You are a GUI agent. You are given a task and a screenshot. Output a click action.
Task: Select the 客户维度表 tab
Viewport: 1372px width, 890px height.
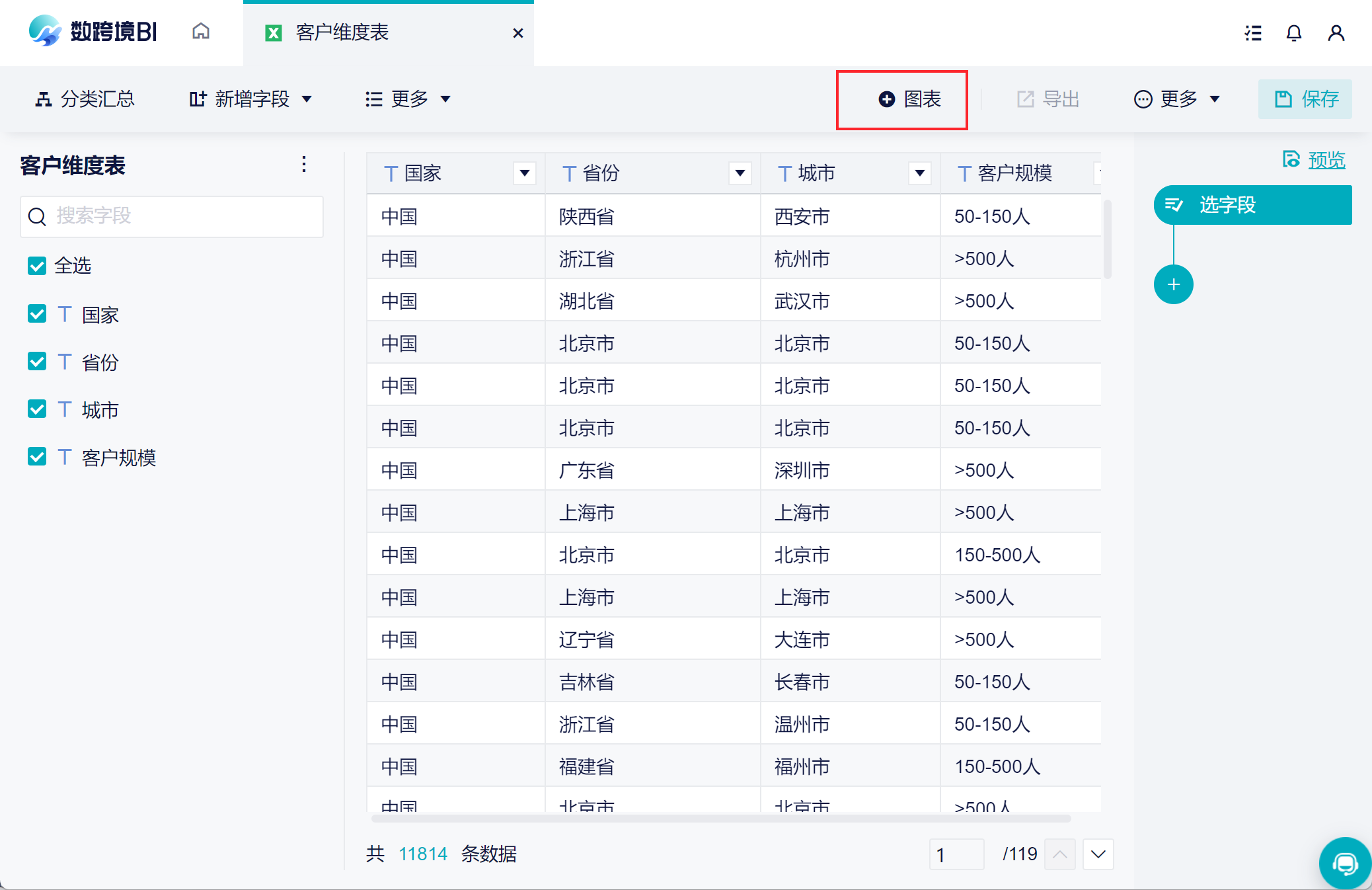click(x=342, y=32)
